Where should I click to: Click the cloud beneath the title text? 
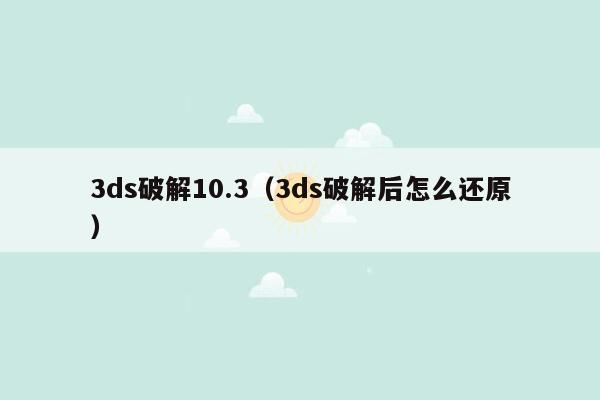click(x=222, y=238)
